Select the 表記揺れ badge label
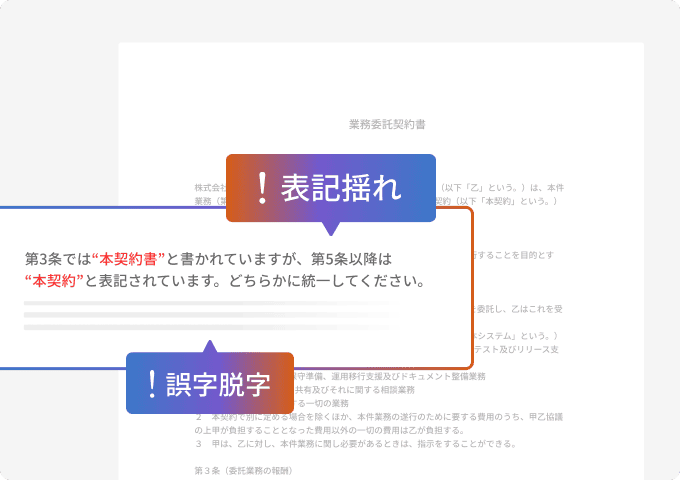The width and height of the screenshot is (680, 480). tap(341, 188)
